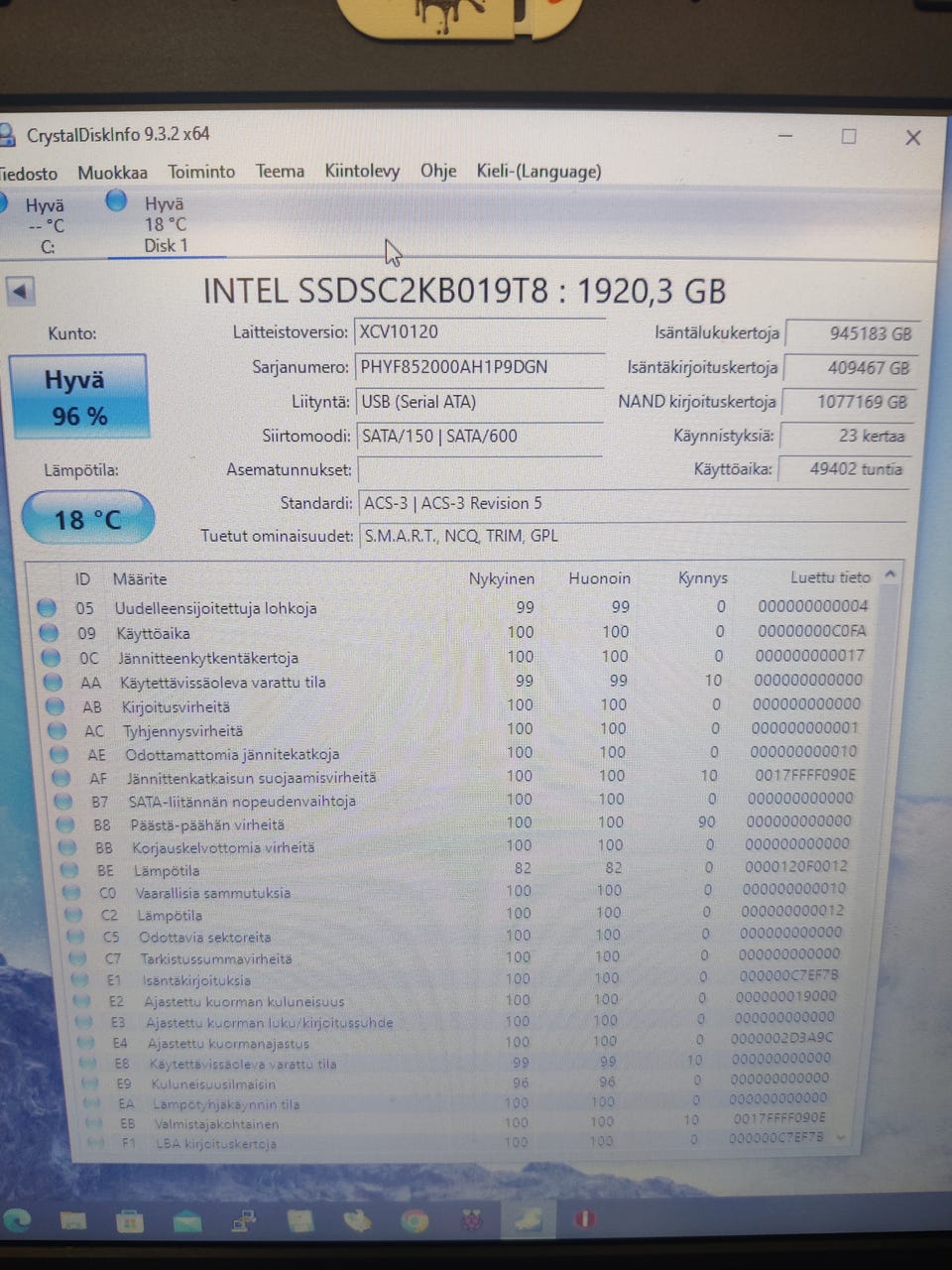Open the Muokkaa menu
Viewport: 952px width, 1270px height.
pyautogui.click(x=112, y=173)
